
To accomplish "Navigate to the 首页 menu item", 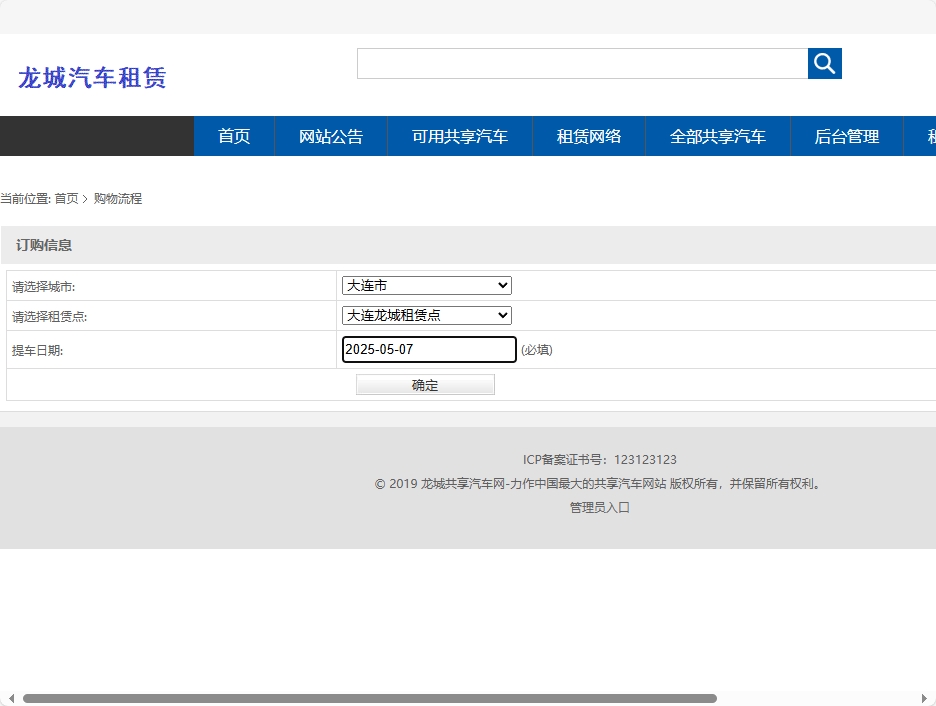I will point(233,136).
